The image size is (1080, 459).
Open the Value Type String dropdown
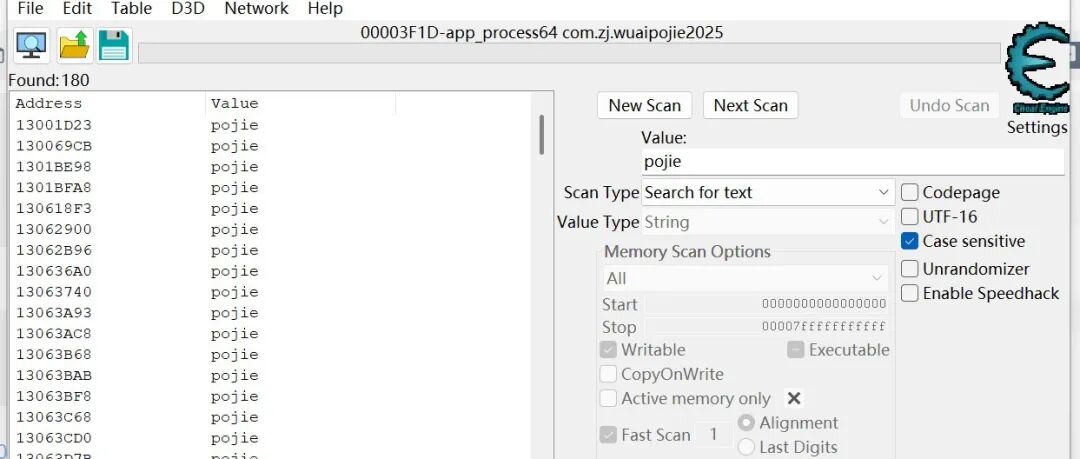point(768,222)
